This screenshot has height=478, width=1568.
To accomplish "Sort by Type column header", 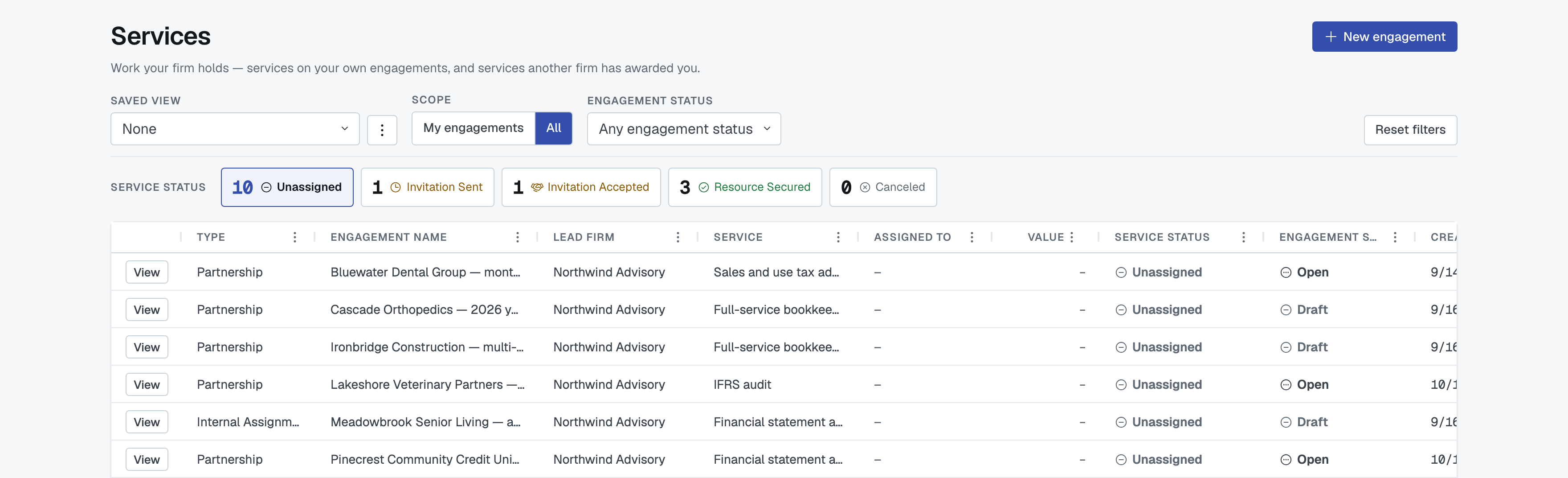I will pyautogui.click(x=211, y=238).
